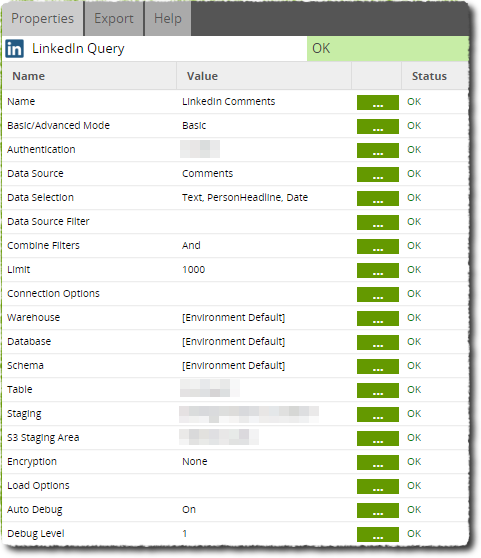Open the Staging property editor button
The image size is (481, 558).
click(x=378, y=414)
